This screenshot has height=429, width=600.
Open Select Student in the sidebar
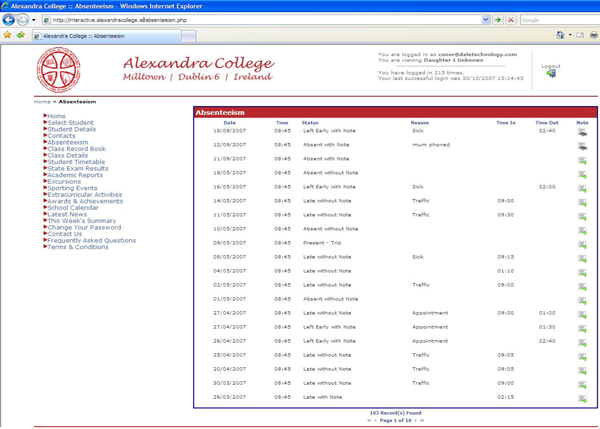point(70,122)
